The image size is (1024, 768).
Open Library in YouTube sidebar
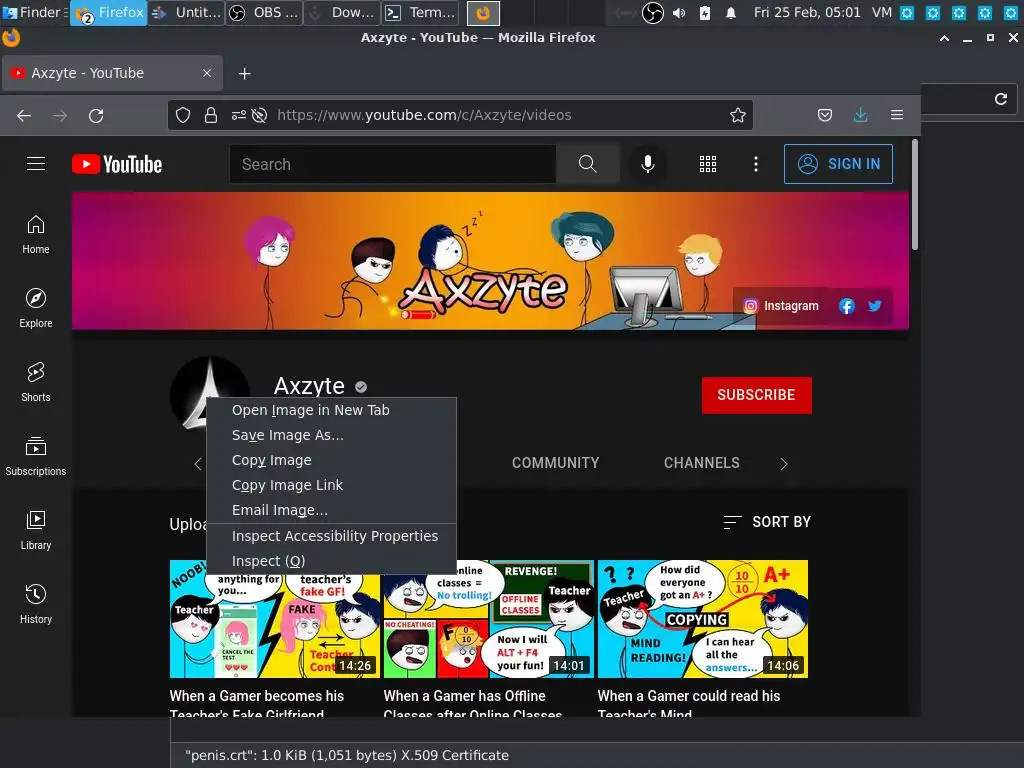tap(36, 530)
